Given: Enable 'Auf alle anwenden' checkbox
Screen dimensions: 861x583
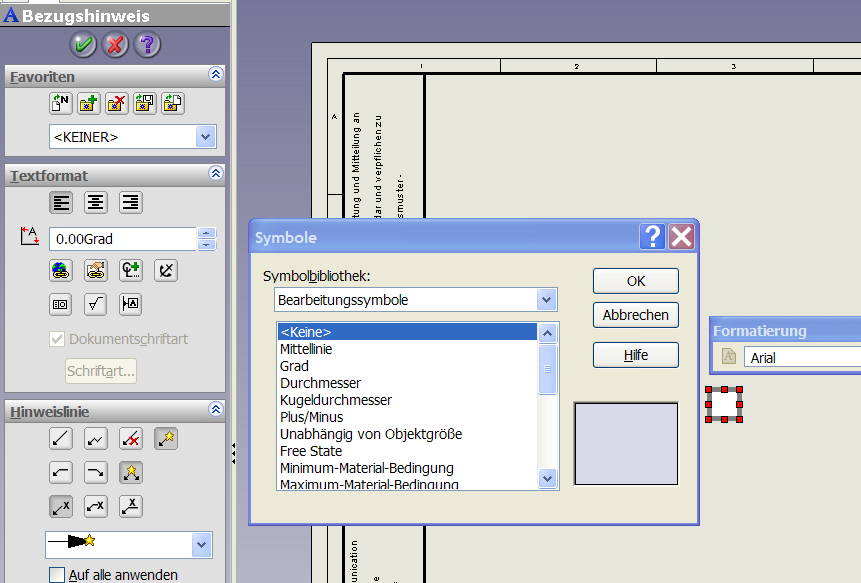Looking at the screenshot, I should (57, 575).
